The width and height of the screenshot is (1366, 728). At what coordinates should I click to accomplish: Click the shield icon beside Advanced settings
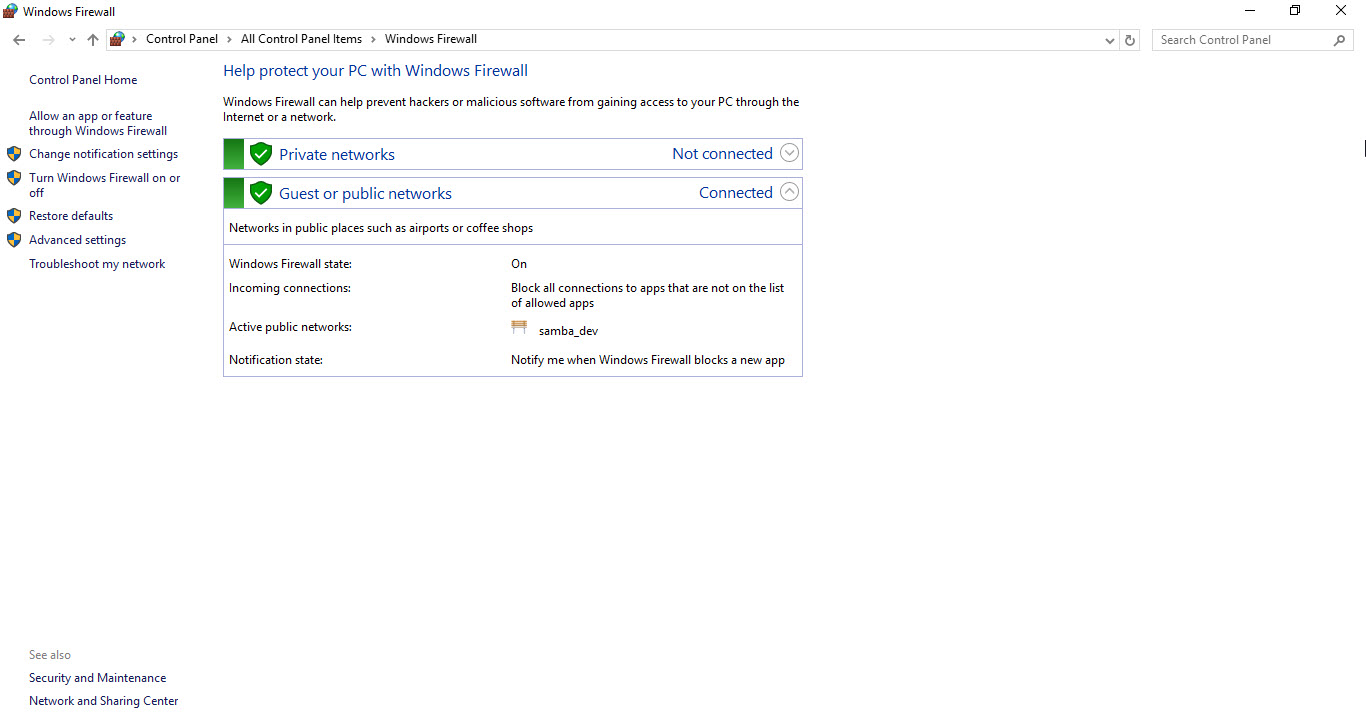[14, 239]
